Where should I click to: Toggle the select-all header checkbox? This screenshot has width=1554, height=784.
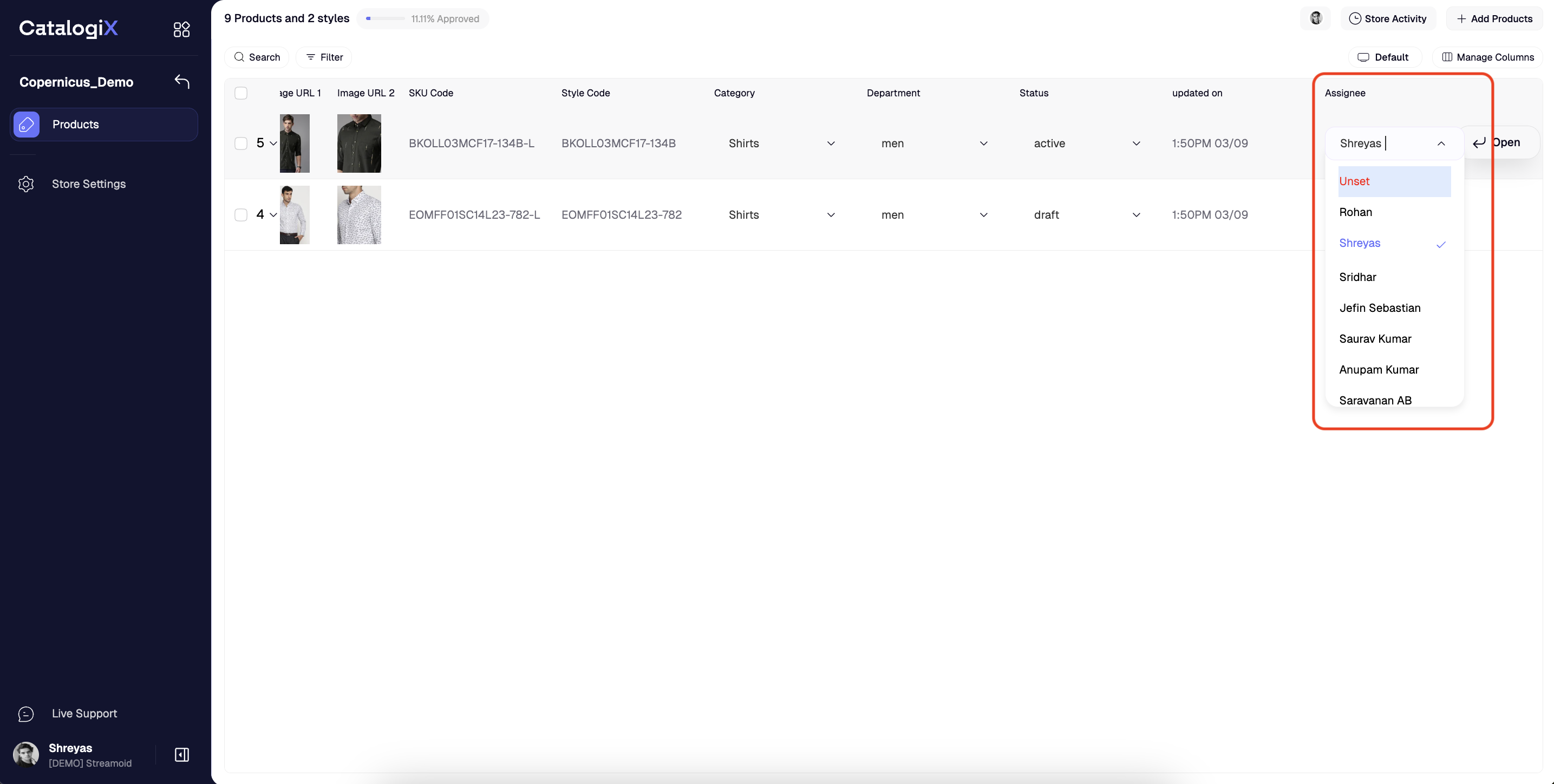(241, 93)
